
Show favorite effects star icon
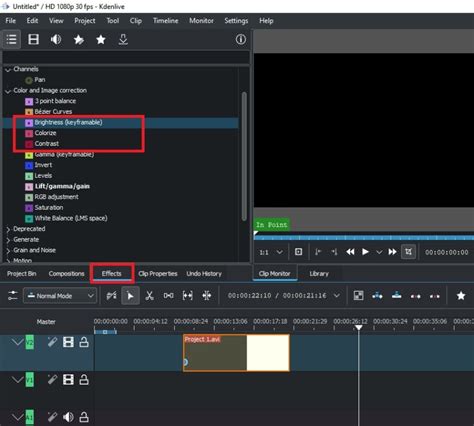coord(101,40)
